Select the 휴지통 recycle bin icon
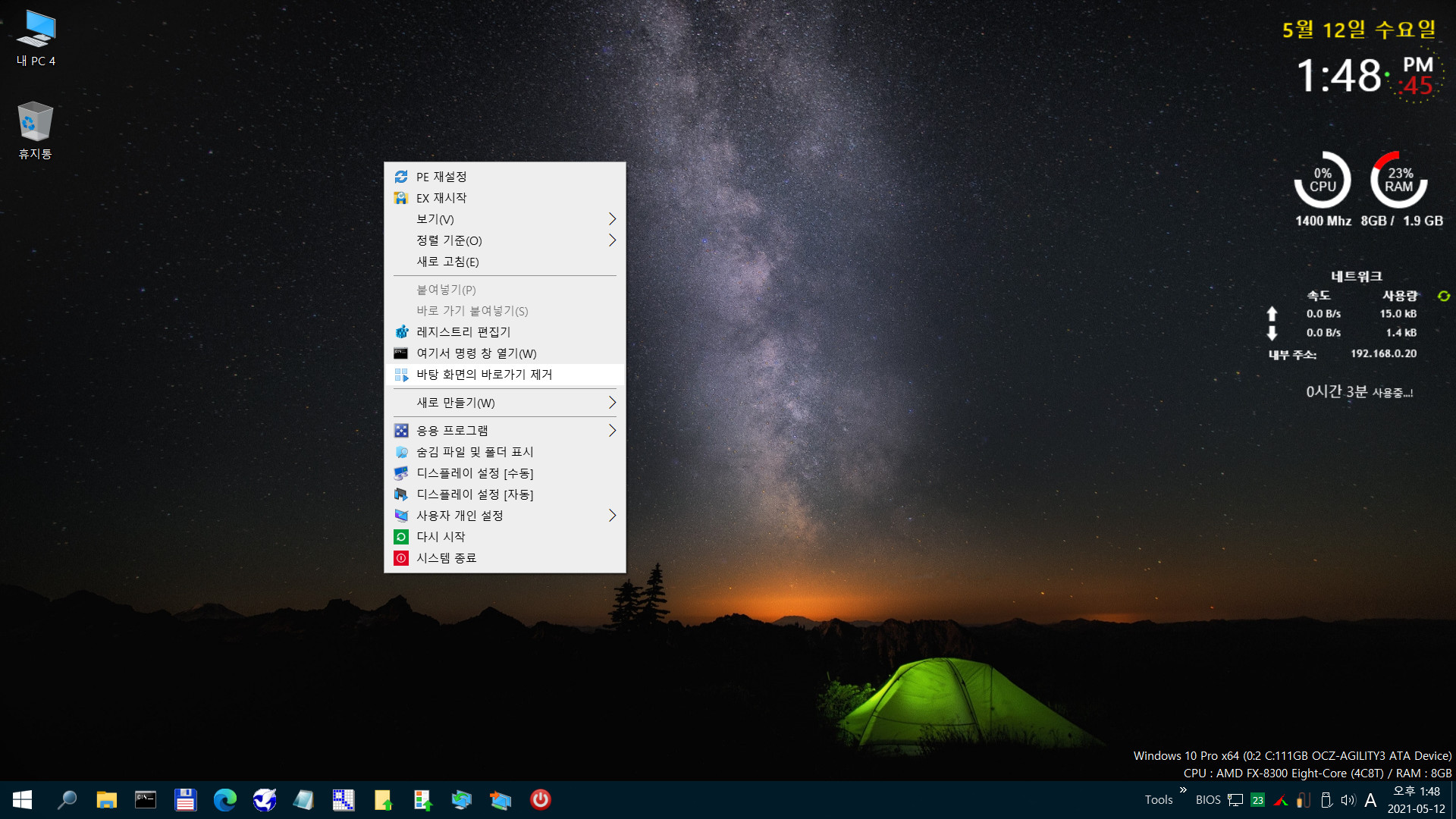Screen dimensions: 1456x819 tap(35, 130)
